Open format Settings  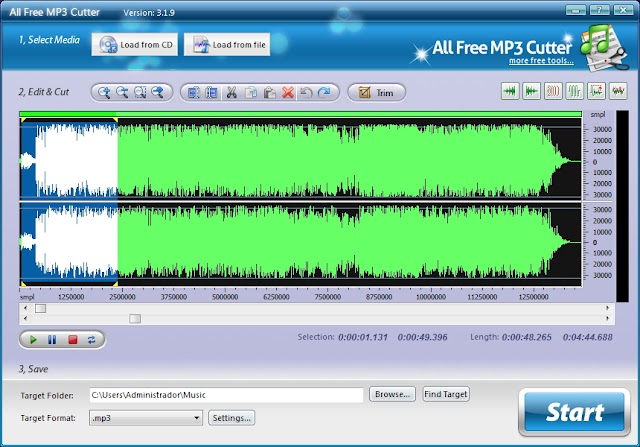(x=231, y=418)
